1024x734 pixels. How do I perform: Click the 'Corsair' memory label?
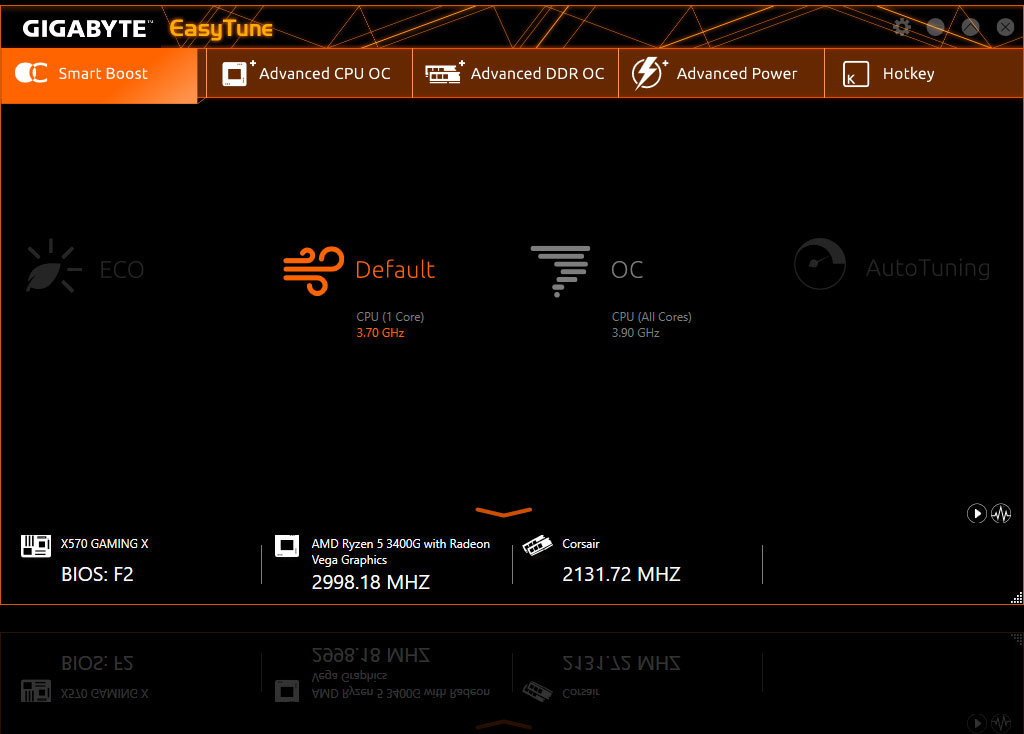pyautogui.click(x=581, y=544)
